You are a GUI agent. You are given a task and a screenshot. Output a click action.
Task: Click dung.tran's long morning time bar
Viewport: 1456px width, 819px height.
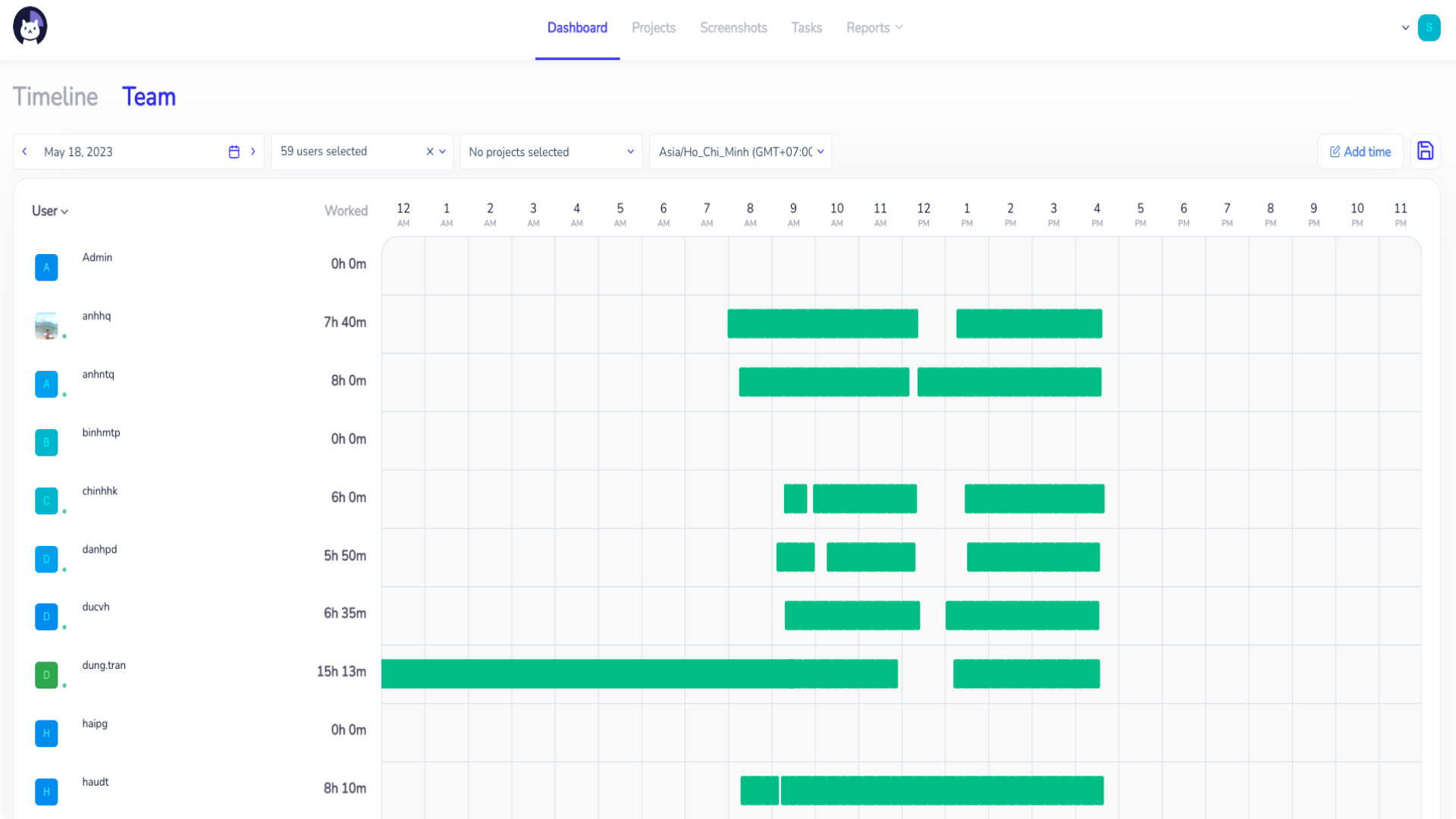pos(639,673)
